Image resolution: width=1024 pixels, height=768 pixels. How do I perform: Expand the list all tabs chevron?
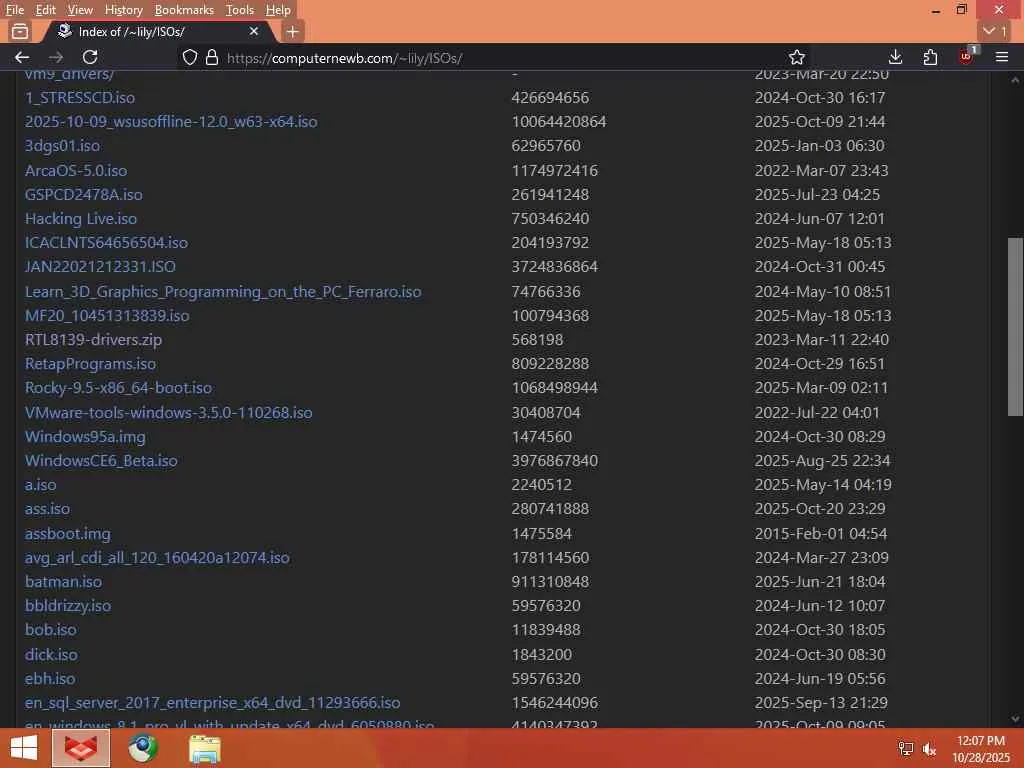tap(995, 31)
